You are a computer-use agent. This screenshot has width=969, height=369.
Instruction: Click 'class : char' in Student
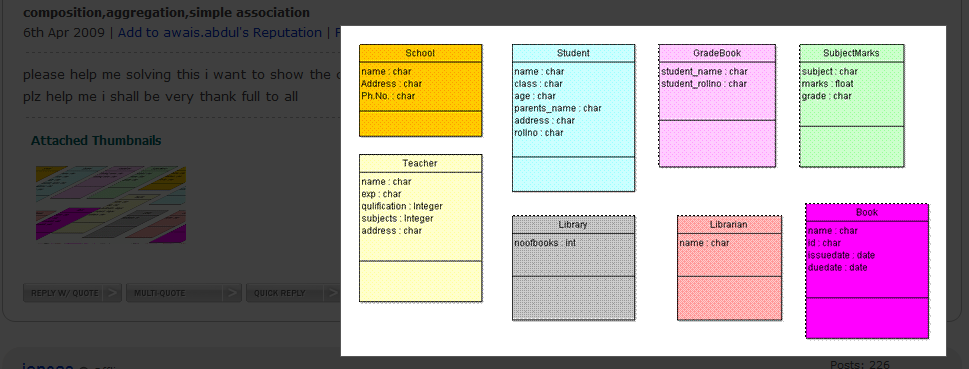point(538,83)
